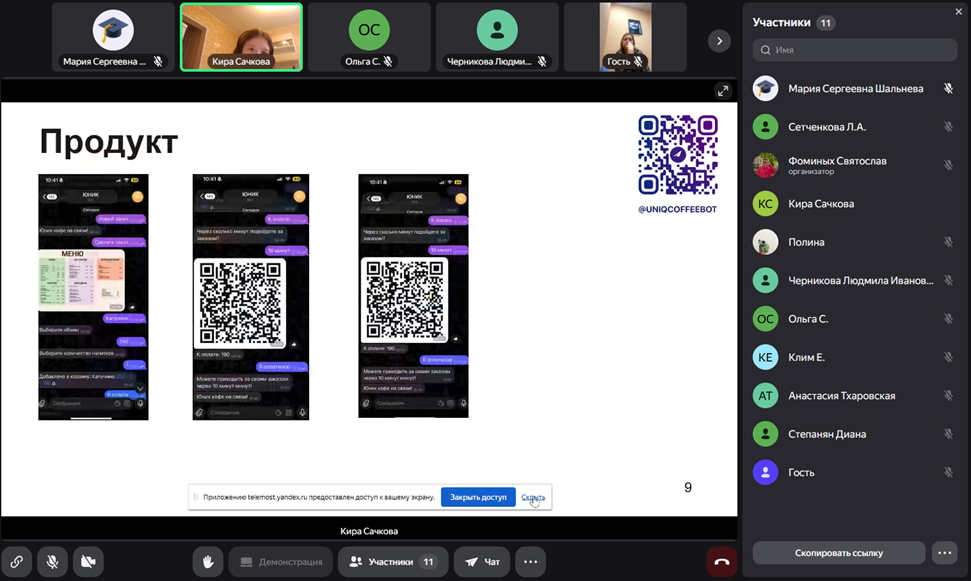This screenshot has height=581, width=971.
Task: Toggle the Участники participants panel button
Action: click(392, 562)
